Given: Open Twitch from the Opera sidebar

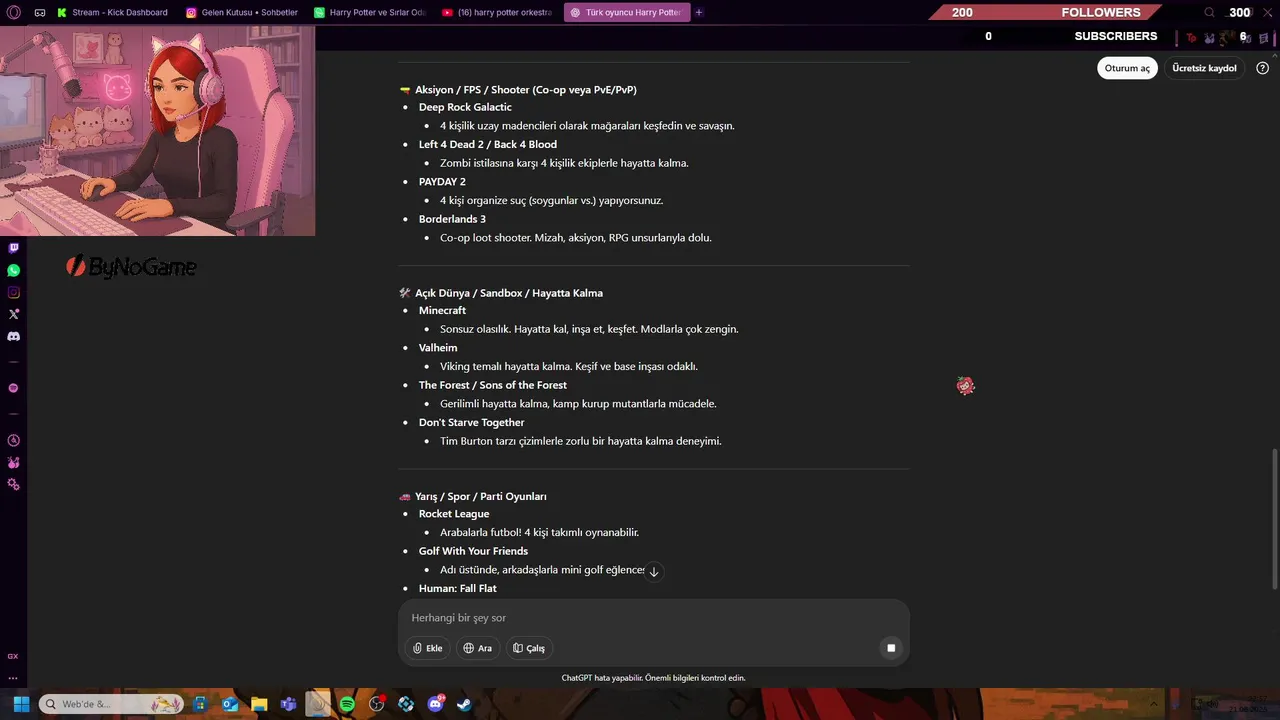Looking at the screenshot, I should coord(13,248).
